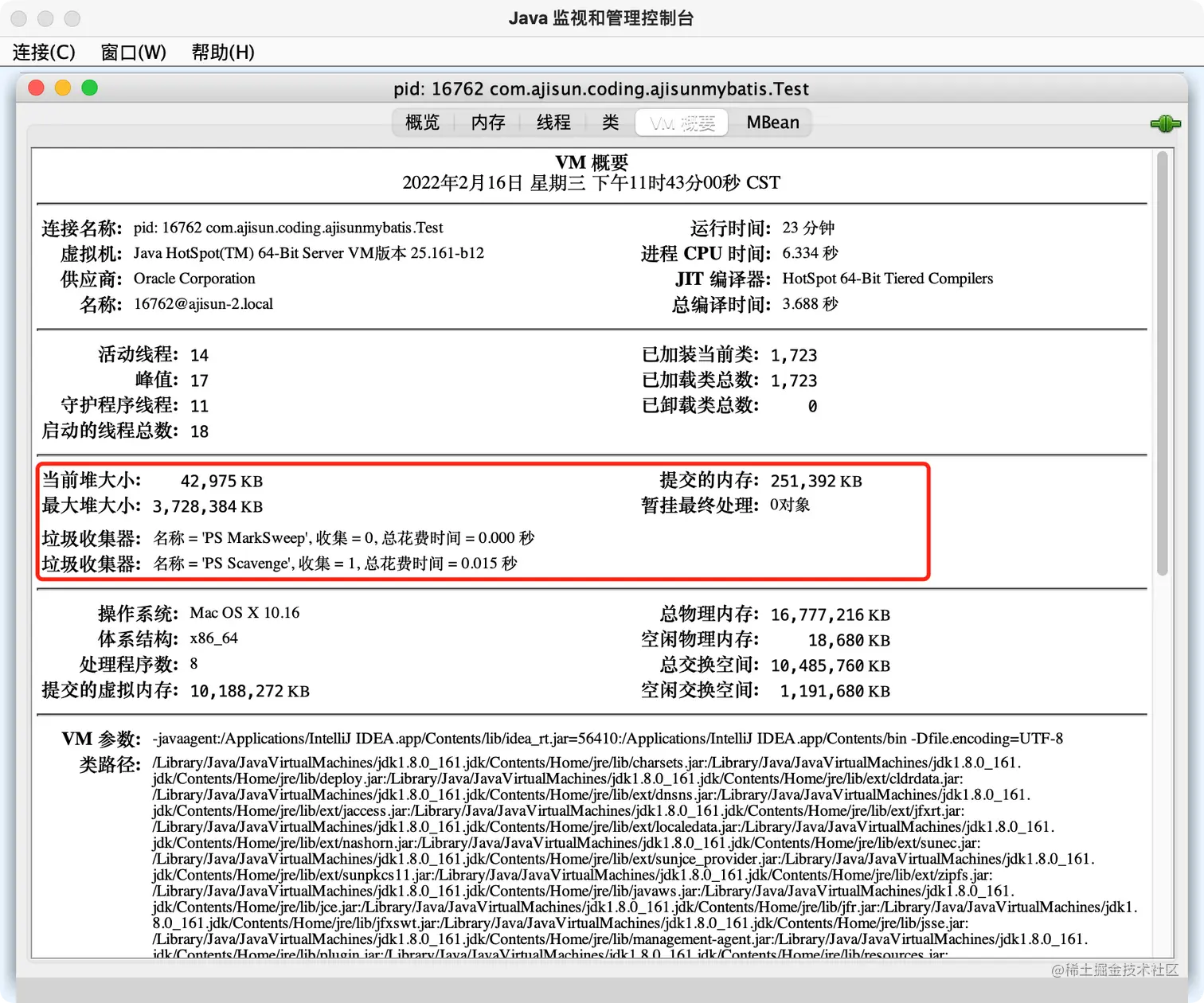Click free swap space 1,191,680 KB
Viewport: 1204px width, 1003px height.
tap(835, 691)
